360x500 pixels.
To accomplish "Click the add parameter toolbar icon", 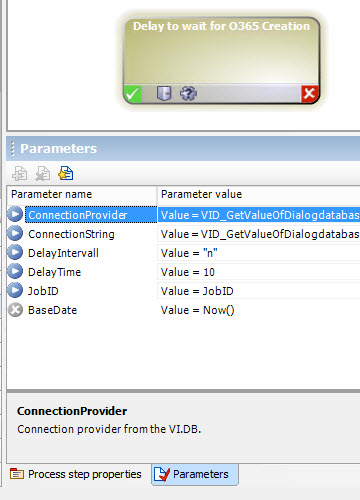I will 19,173.
